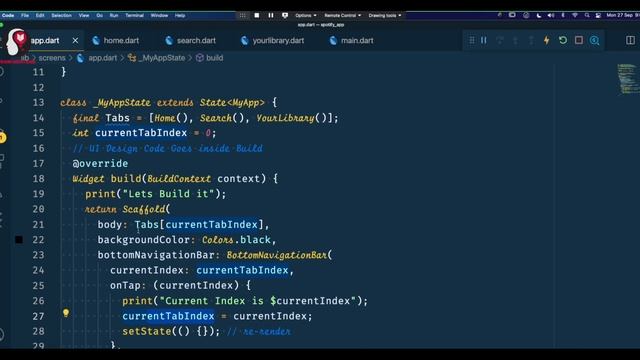This screenshot has height=360, width=640.
Task: Click onTap on line 25
Action: coord(125,286)
